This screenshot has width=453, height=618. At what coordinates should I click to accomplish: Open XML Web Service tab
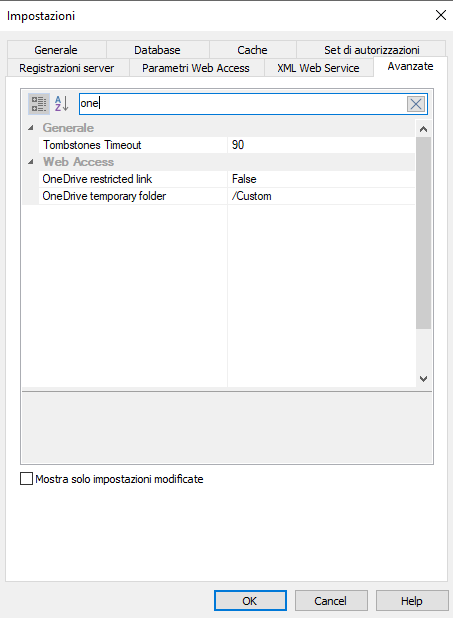coord(318,68)
